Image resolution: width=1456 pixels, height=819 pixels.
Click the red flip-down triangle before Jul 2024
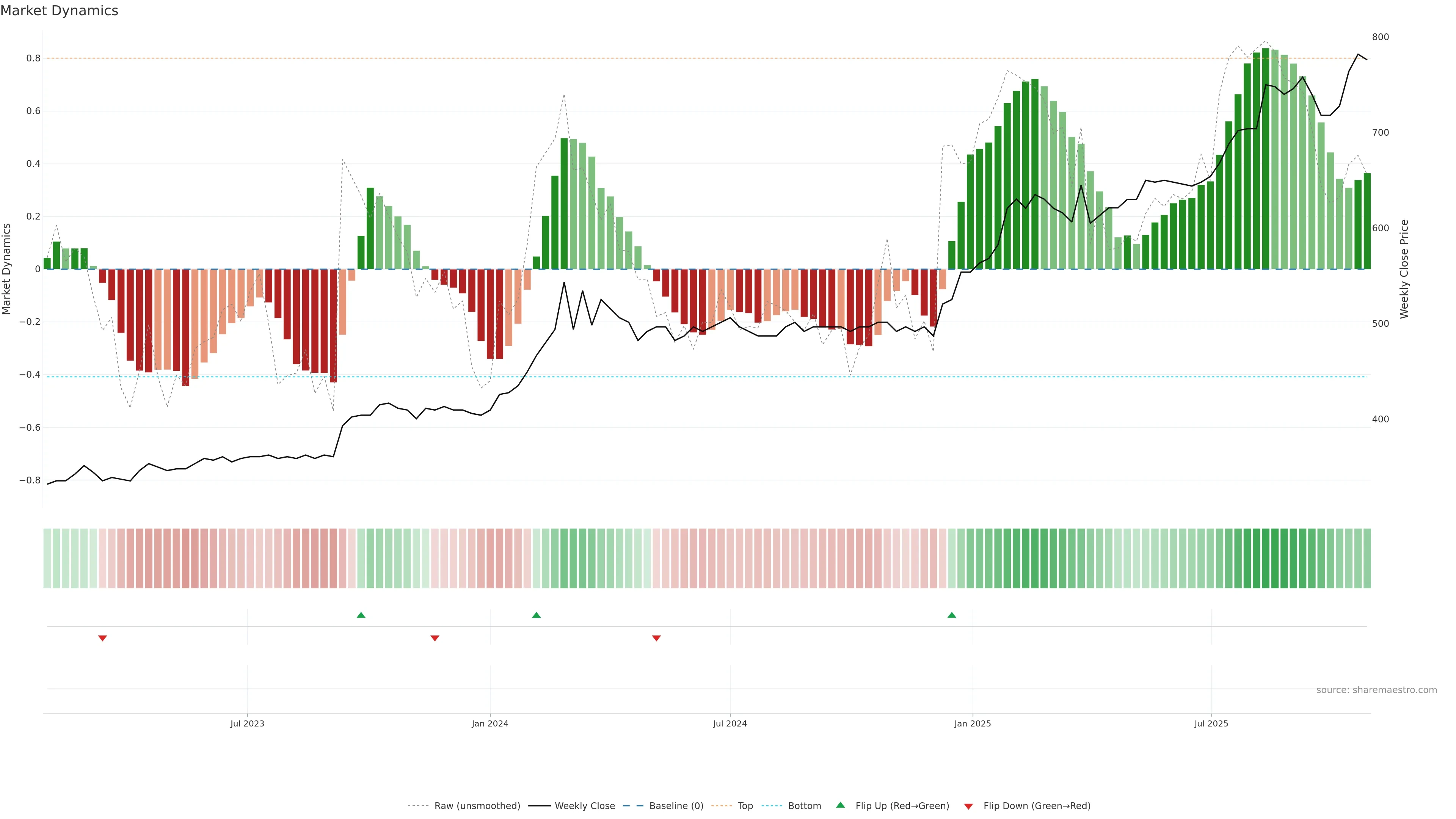coord(656,638)
